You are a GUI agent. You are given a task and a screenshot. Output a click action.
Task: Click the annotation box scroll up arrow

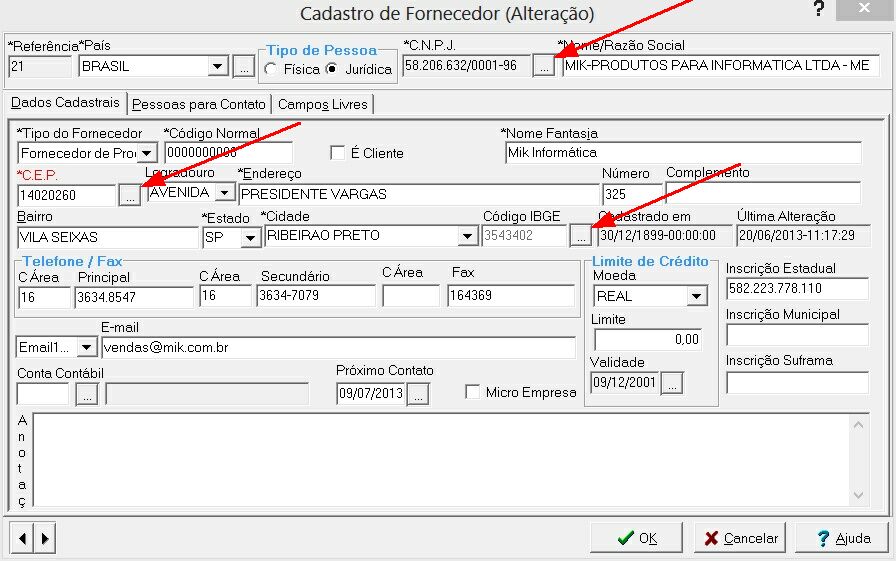(858, 424)
